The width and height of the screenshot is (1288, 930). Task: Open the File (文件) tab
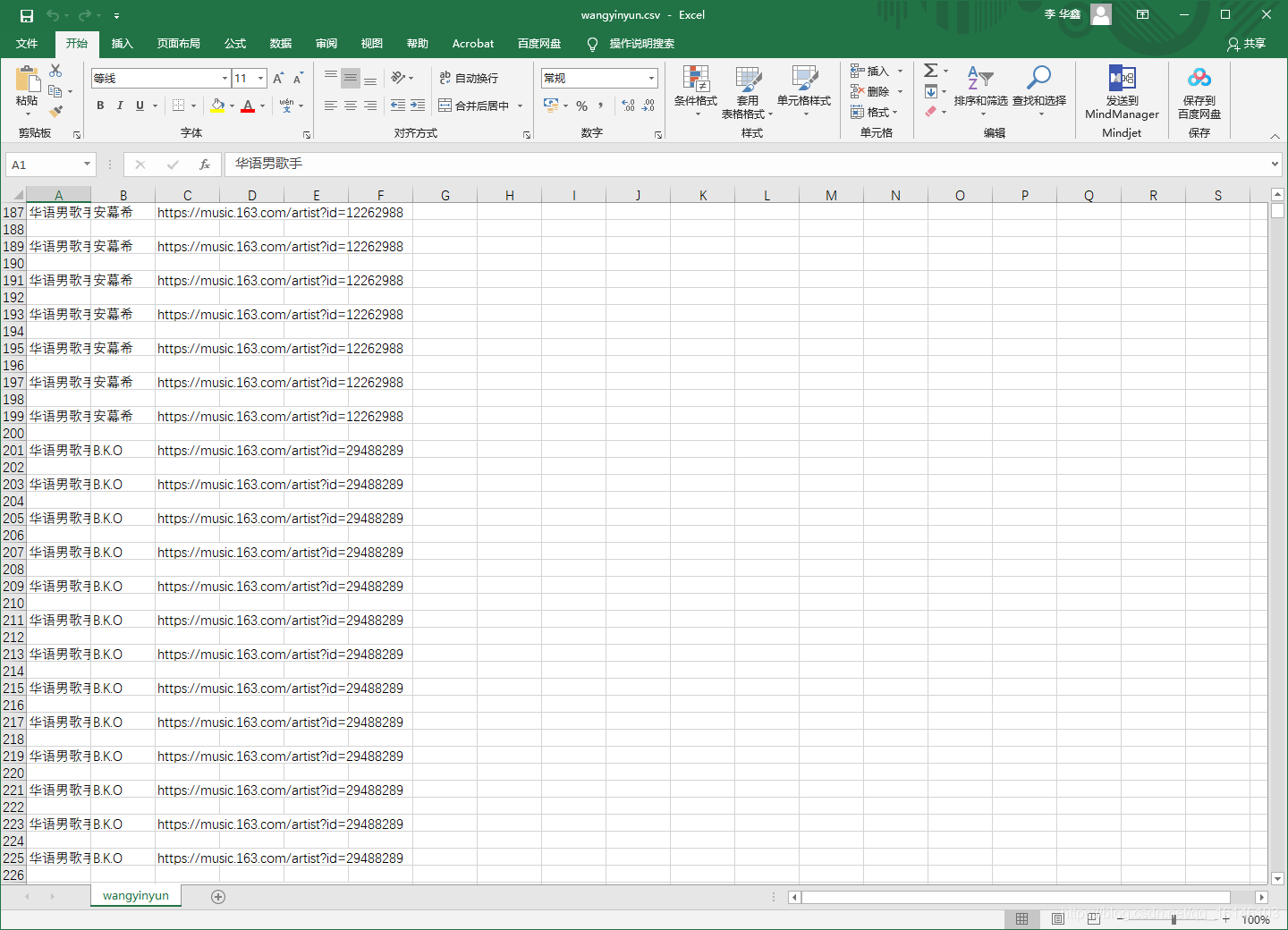27,44
